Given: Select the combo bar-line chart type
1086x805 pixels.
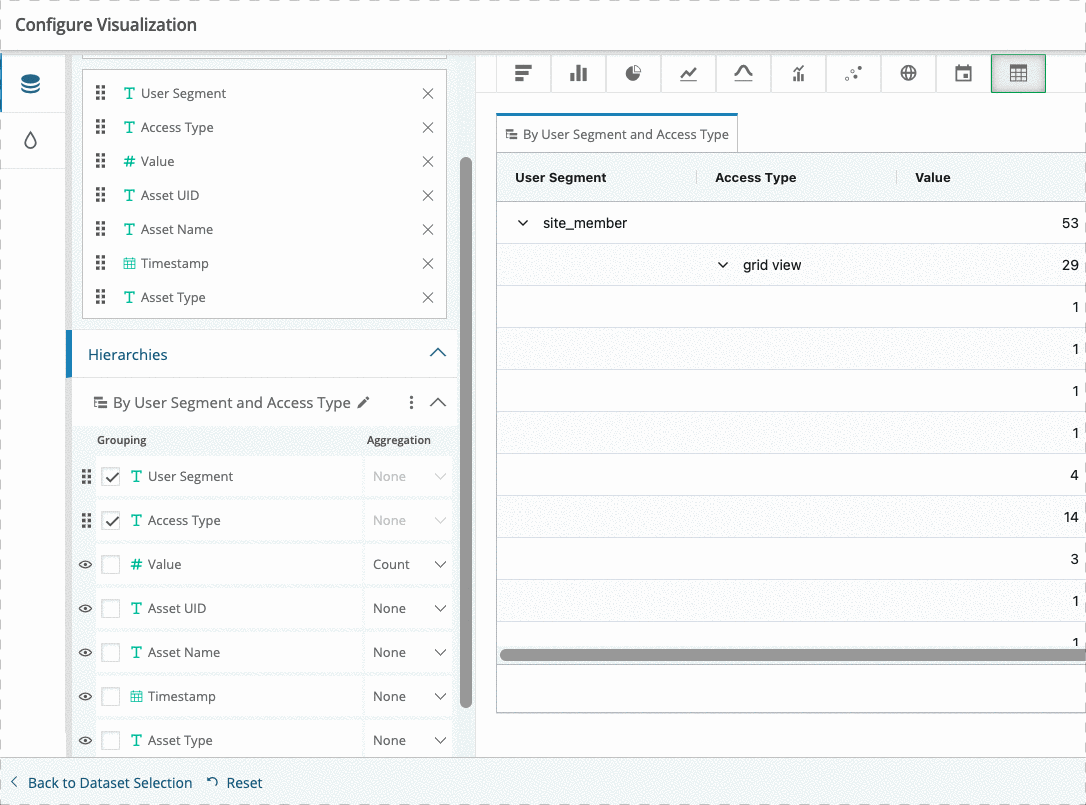Looking at the screenshot, I should (799, 73).
